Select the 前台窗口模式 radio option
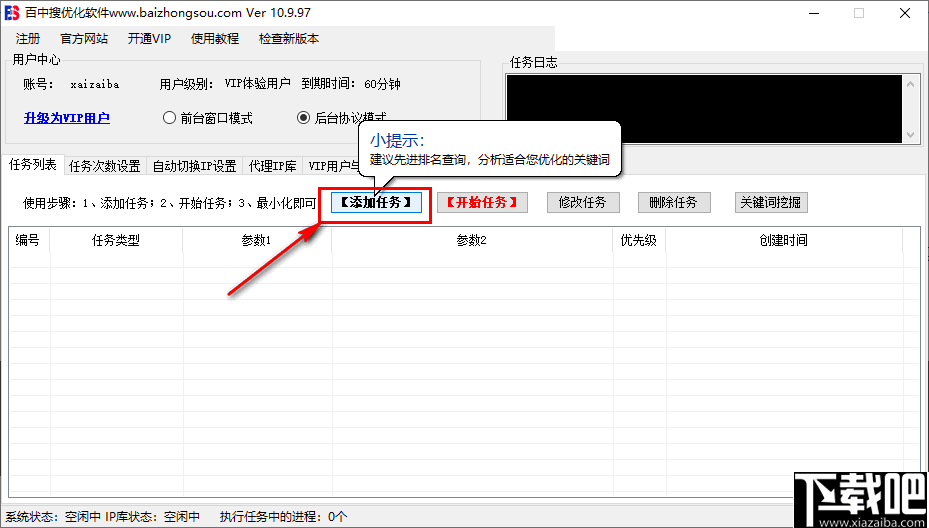Viewport: 929px width, 528px height. pyautogui.click(x=207, y=119)
